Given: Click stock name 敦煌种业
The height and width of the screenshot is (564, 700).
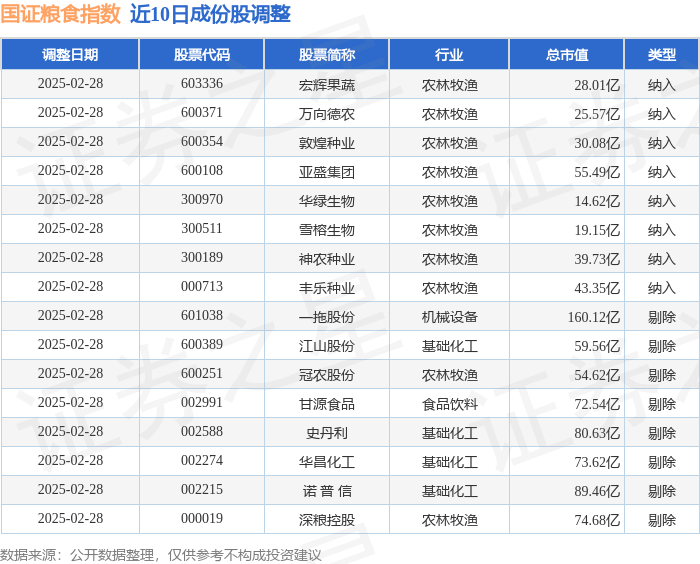Looking at the screenshot, I should tap(327, 142).
